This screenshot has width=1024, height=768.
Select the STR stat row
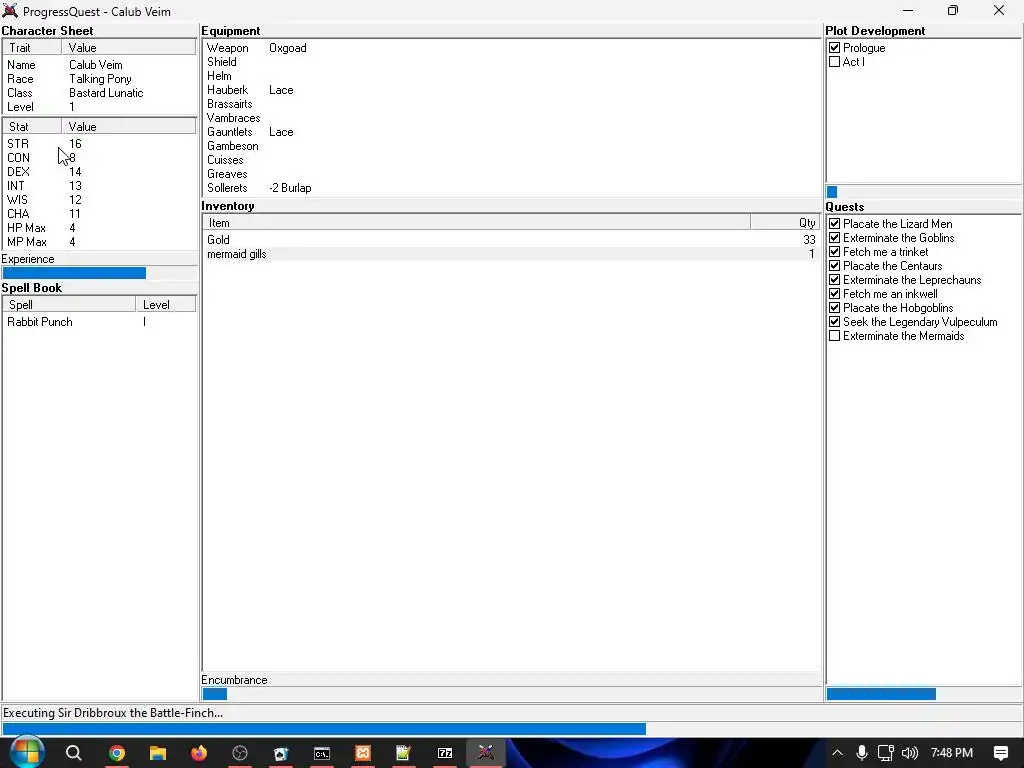(x=99, y=144)
